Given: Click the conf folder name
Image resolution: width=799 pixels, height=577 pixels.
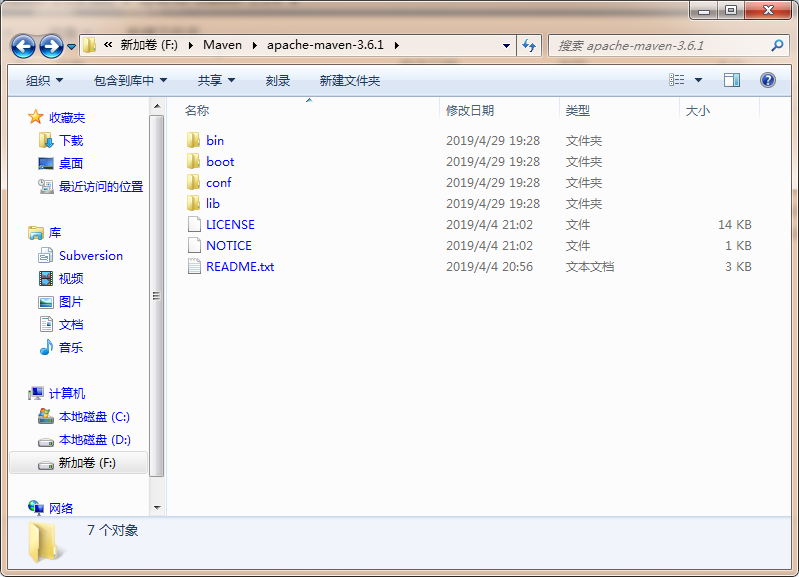Looking at the screenshot, I should pyautogui.click(x=219, y=182).
